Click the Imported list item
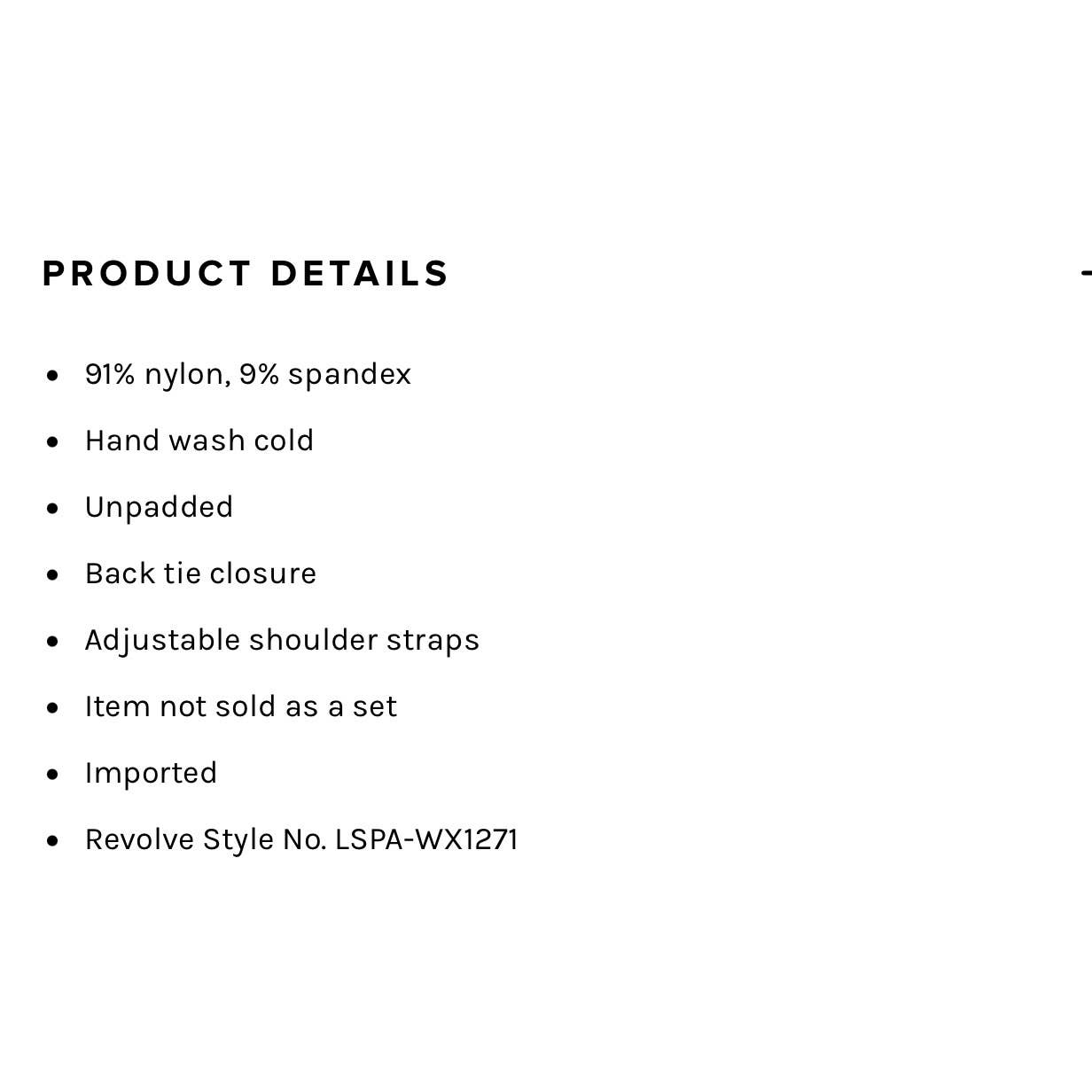The height and width of the screenshot is (1092, 1092). point(151,773)
